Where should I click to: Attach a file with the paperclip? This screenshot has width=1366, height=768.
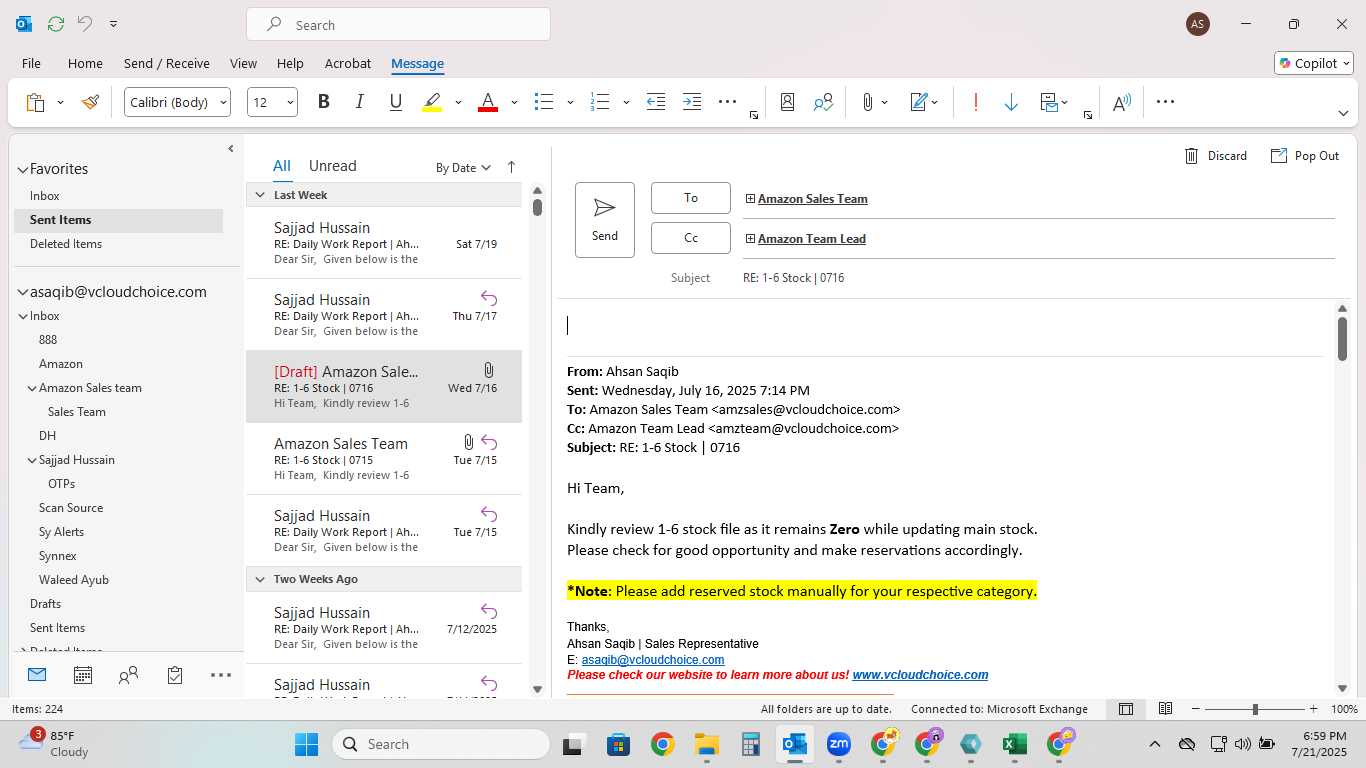[x=868, y=102]
